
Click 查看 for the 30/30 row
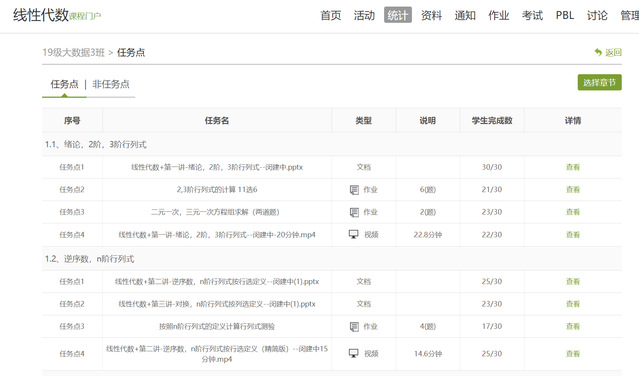pos(573,167)
